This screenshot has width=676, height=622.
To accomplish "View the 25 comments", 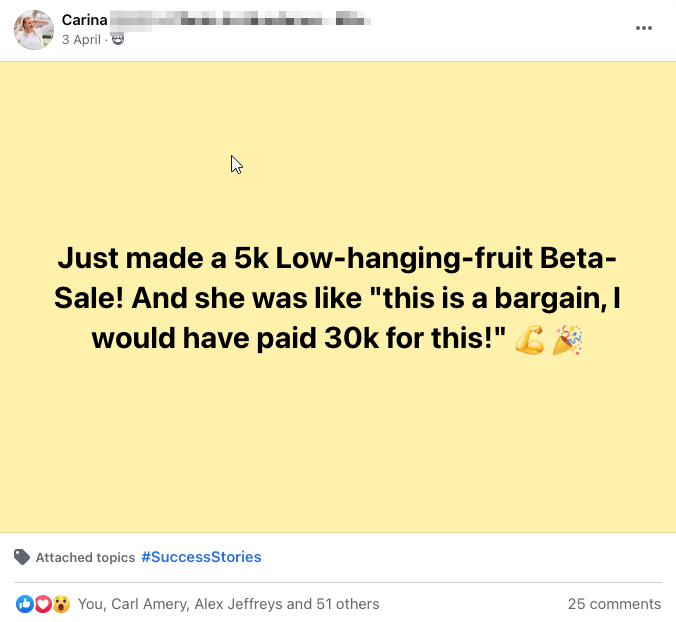I will 614,604.
